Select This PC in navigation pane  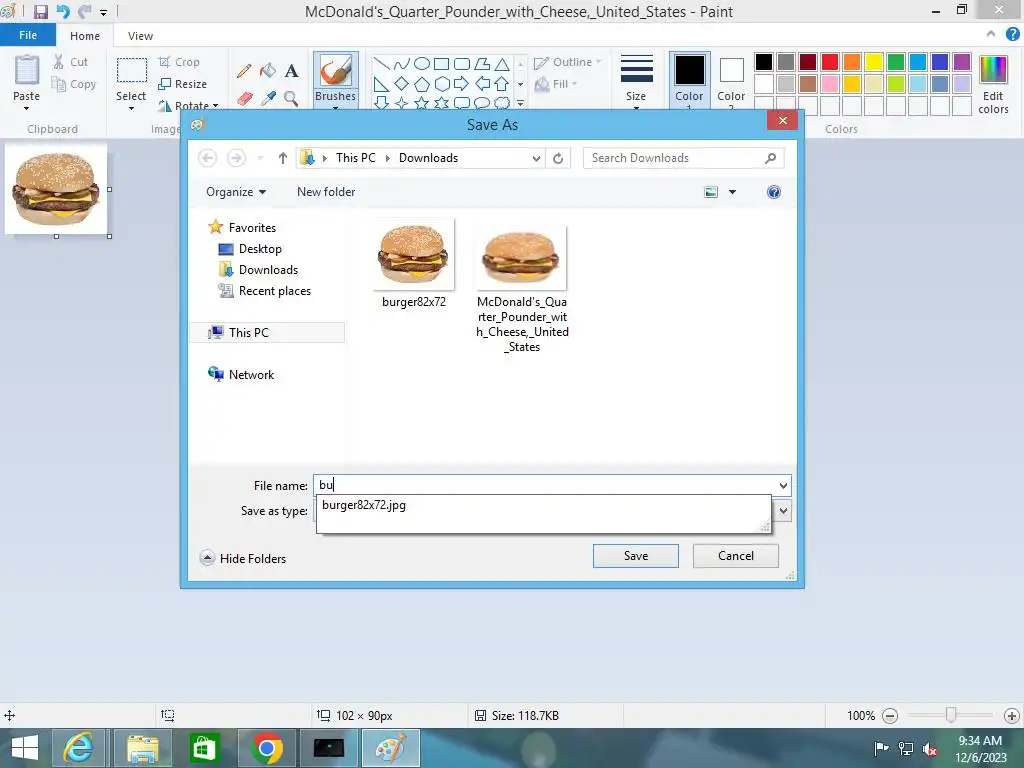(248, 332)
